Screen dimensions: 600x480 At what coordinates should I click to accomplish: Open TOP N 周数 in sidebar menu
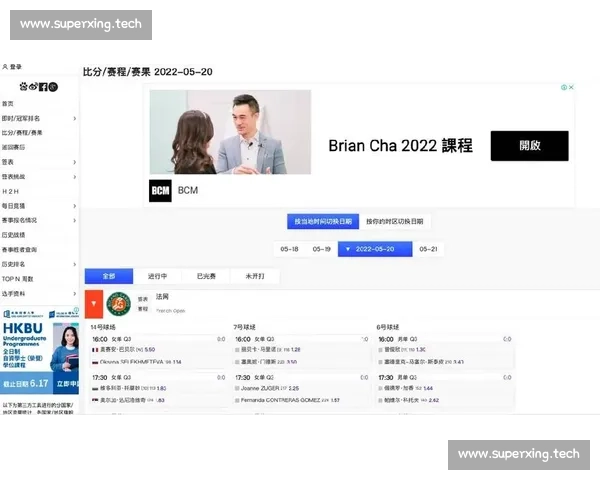pos(18,279)
